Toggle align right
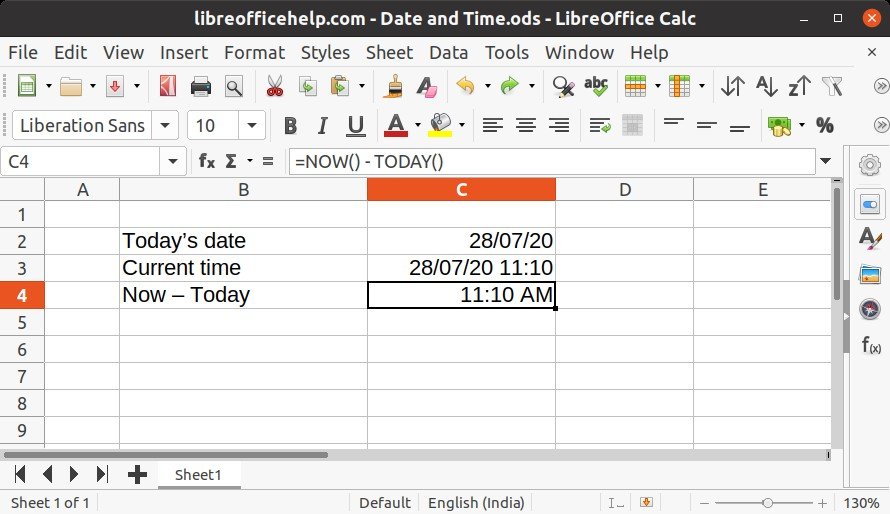The image size is (890, 514). (559, 125)
